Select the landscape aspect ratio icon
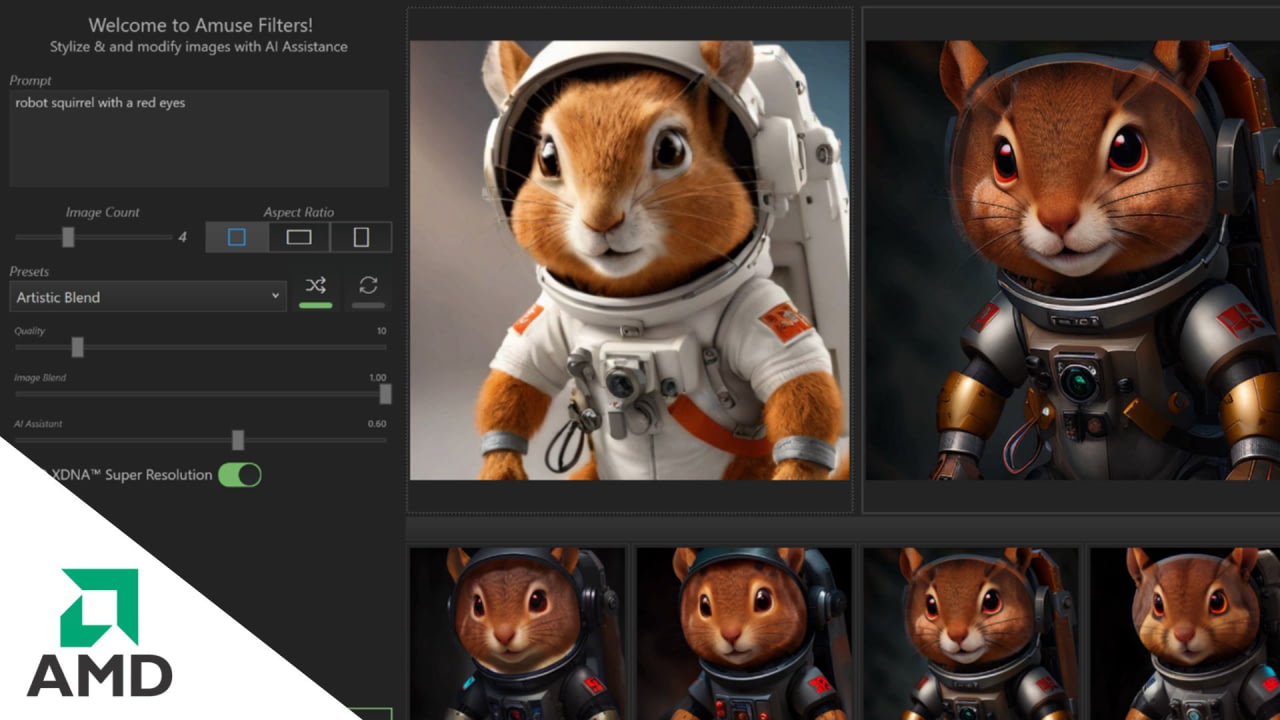1280x720 pixels. click(x=299, y=237)
